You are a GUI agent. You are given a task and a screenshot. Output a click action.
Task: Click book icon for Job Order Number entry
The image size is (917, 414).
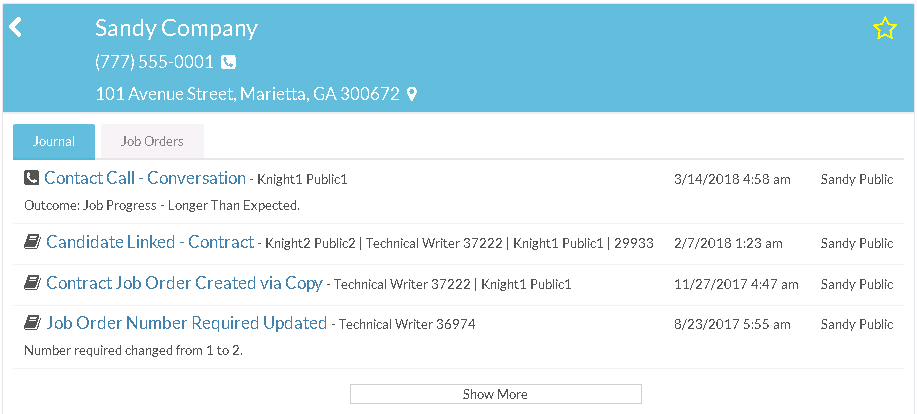click(x=31, y=323)
